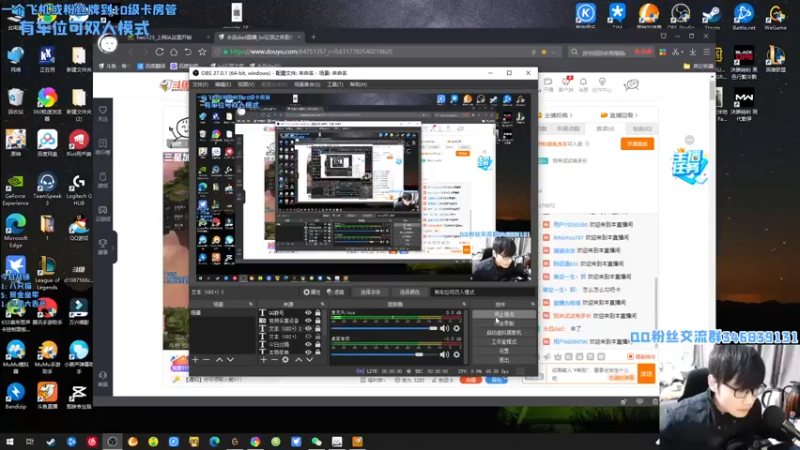Switch to the hao123 browser tab
The image size is (800, 450).
pyautogui.click(x=167, y=37)
